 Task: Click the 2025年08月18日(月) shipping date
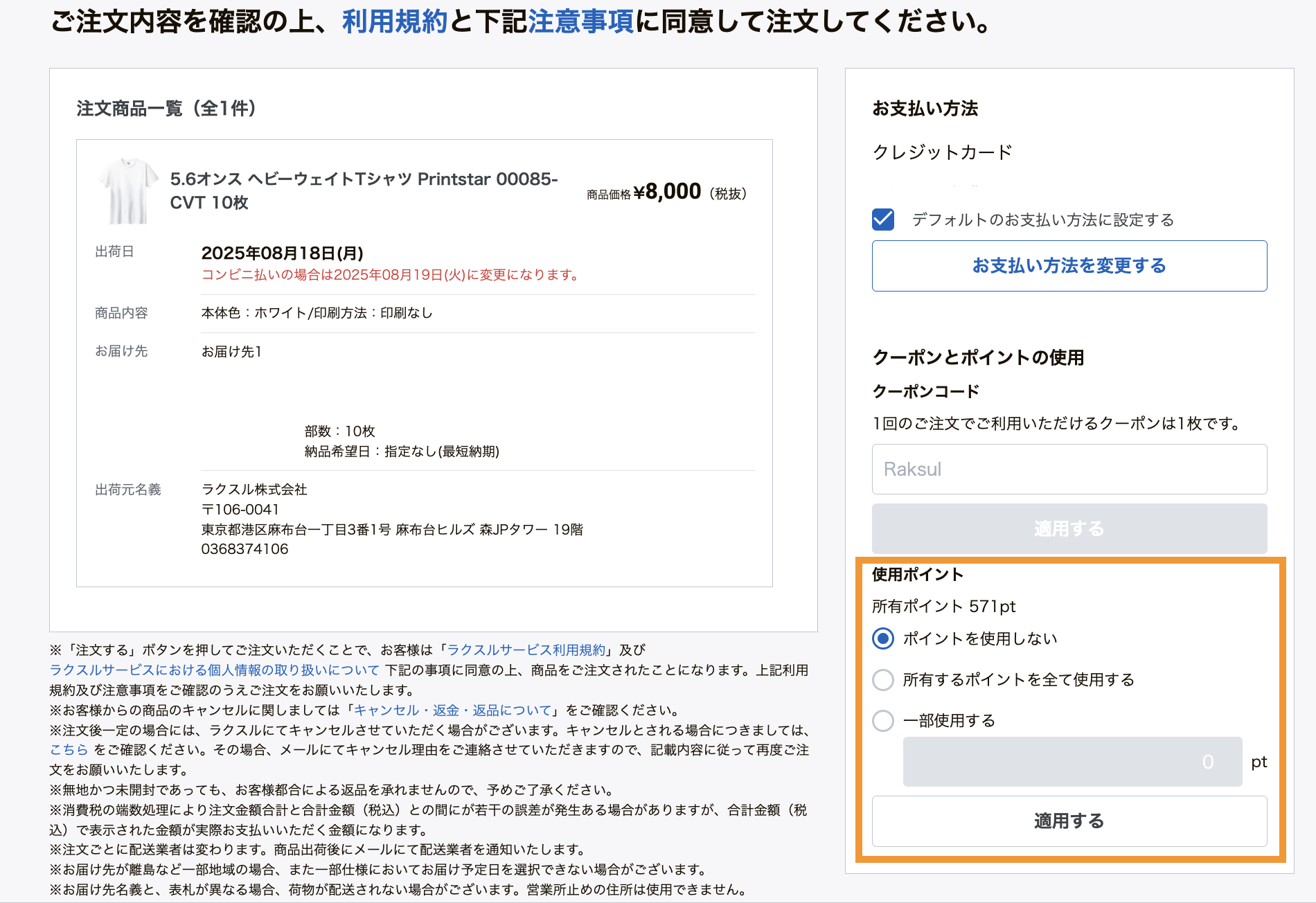coord(283,253)
